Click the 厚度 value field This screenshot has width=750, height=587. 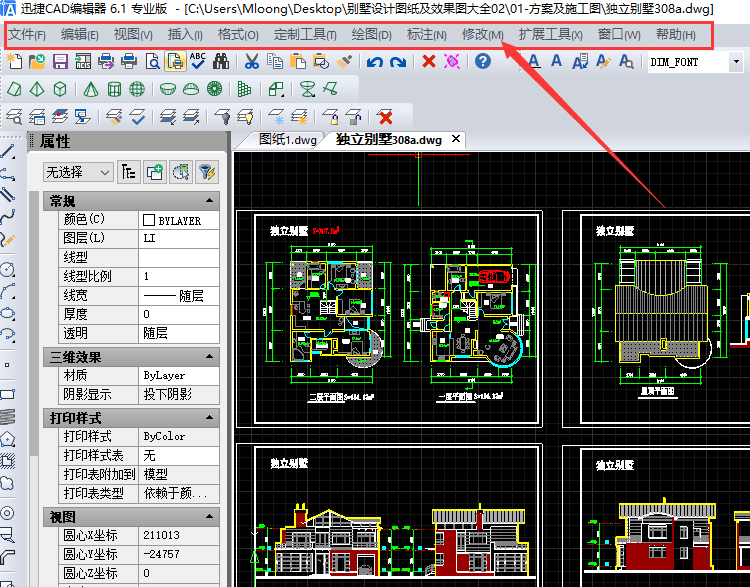click(179, 314)
